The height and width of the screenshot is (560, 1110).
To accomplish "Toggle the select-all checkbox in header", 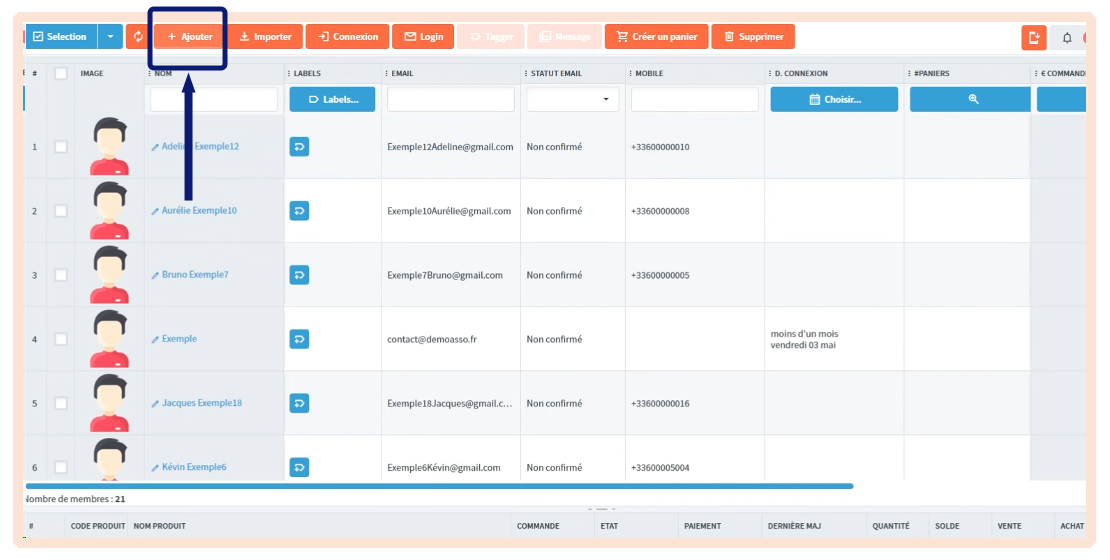I will 61,73.
